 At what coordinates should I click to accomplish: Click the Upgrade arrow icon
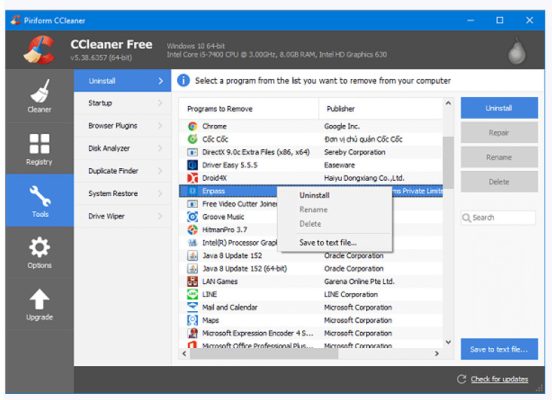click(x=39, y=299)
